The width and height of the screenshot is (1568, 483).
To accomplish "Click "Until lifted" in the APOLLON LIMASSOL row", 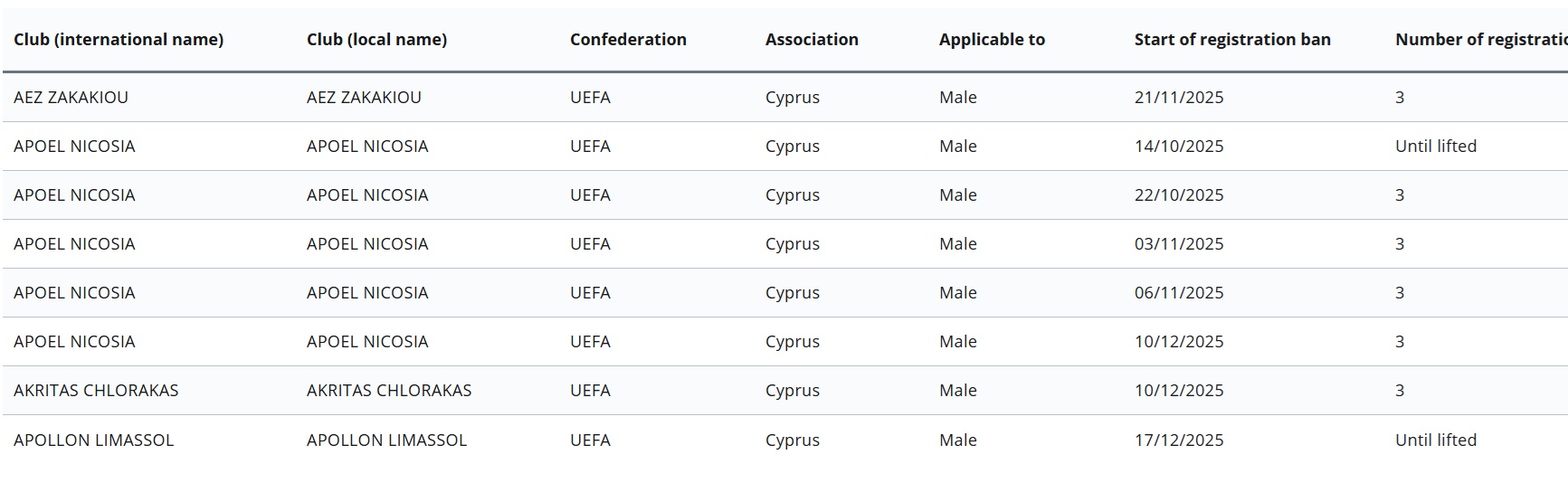I will pyautogui.click(x=1435, y=440).
